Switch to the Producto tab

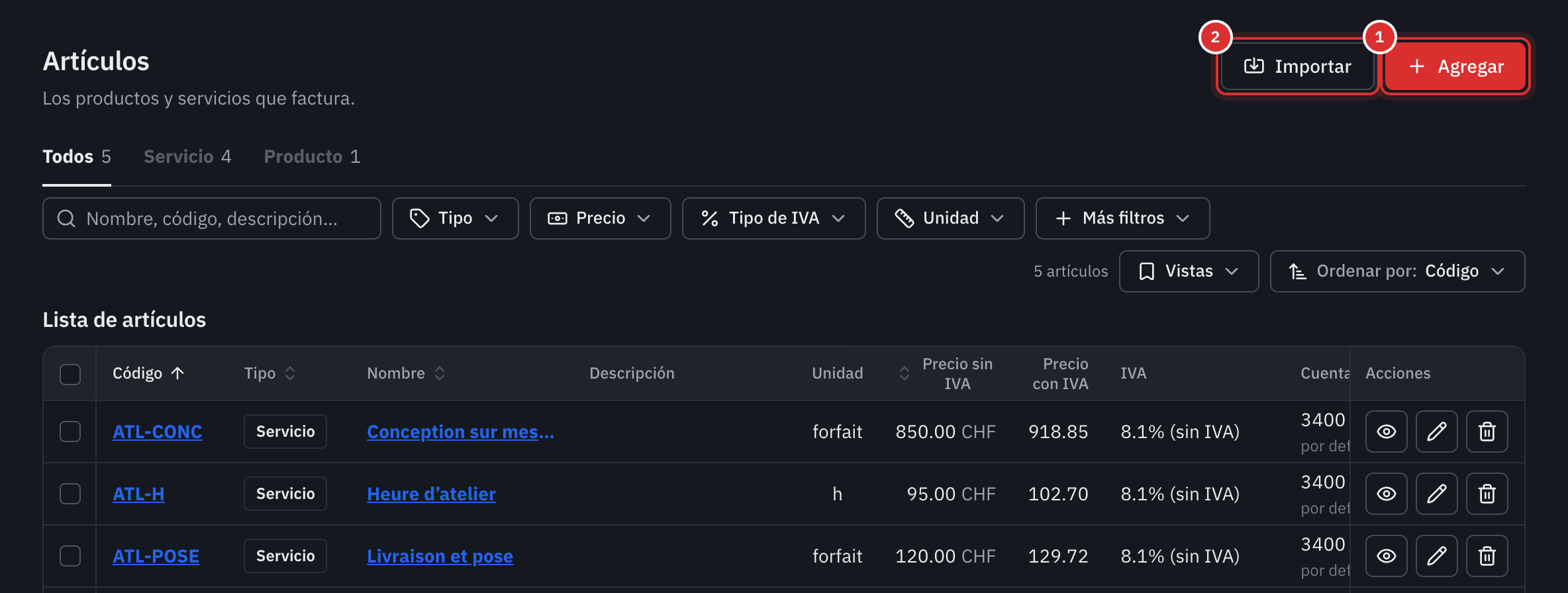pos(312,157)
